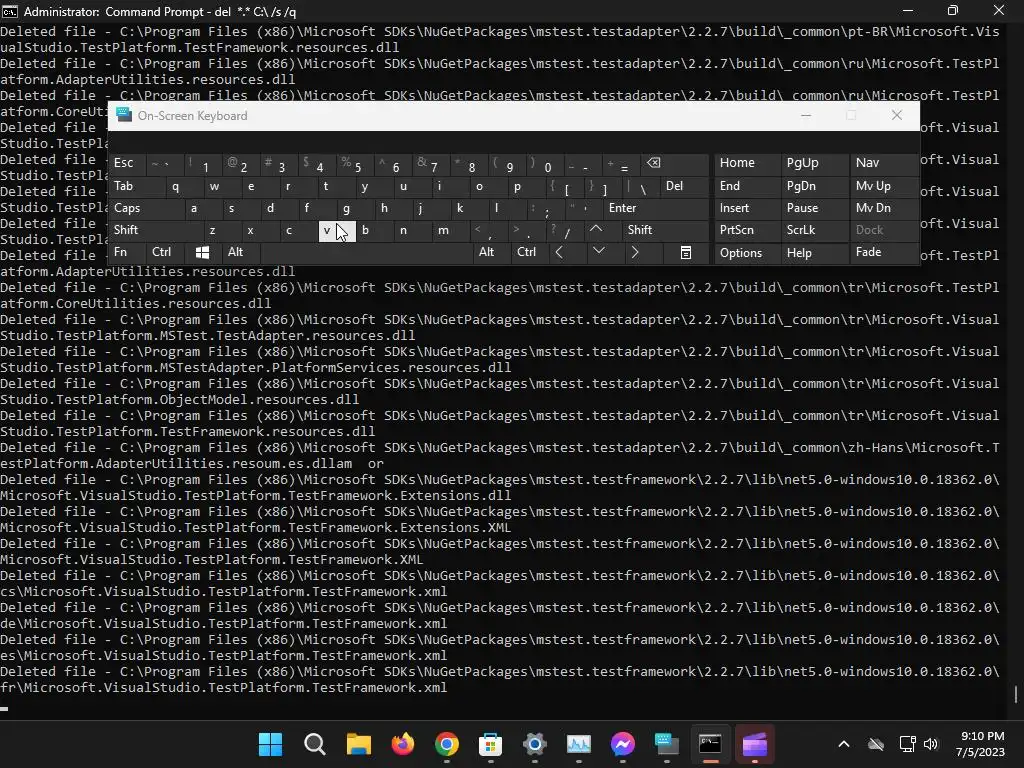The height and width of the screenshot is (768, 1024).
Task: Click the Home key on keyboard
Action: point(747,163)
